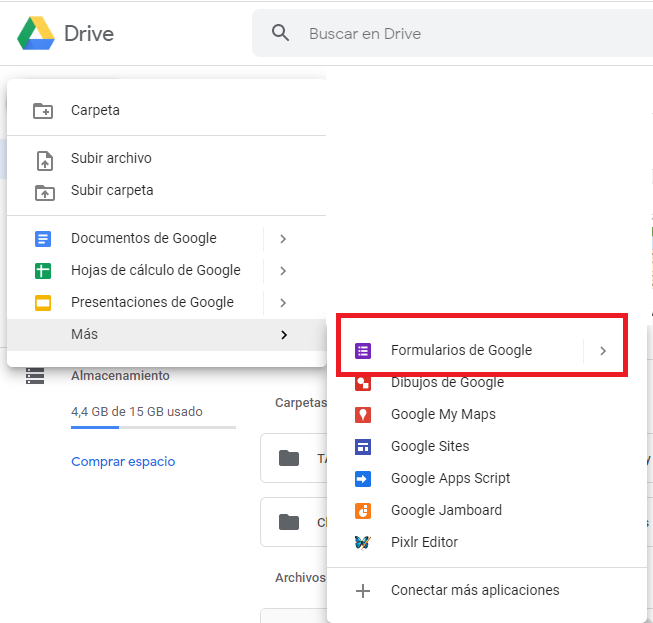Click the green Google Sheets icon

(x=43, y=271)
